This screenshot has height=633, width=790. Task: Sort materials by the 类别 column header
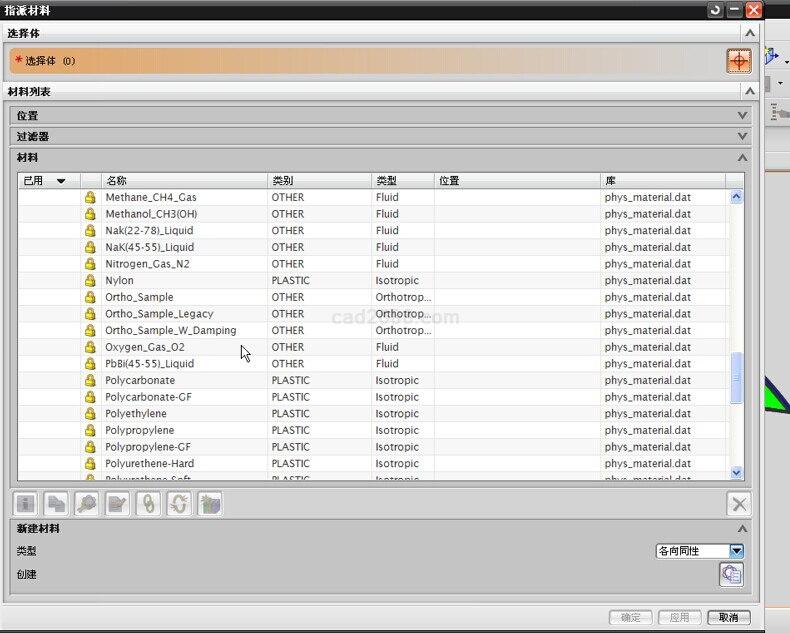tap(319, 181)
